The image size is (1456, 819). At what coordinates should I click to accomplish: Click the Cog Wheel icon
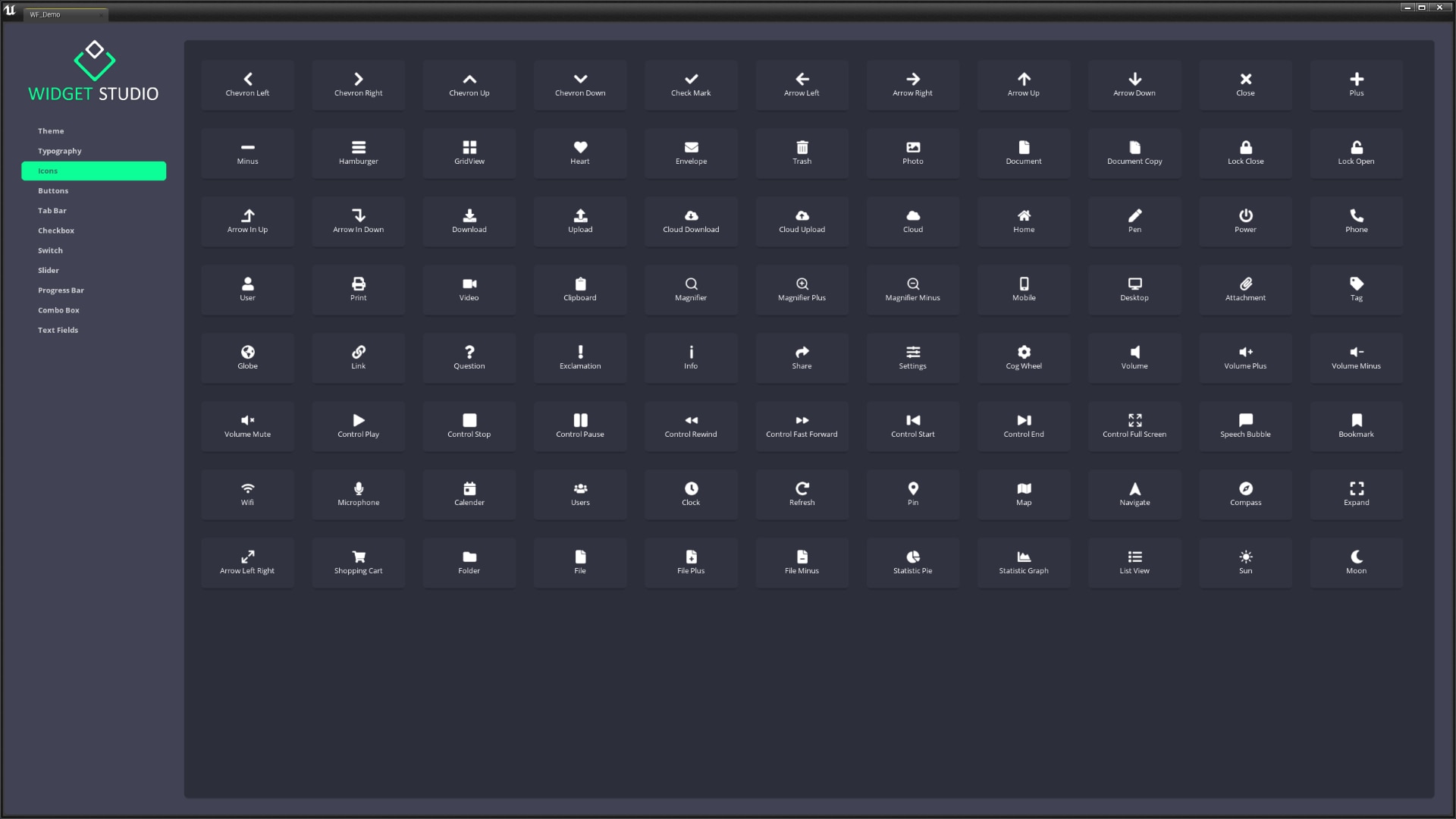point(1023,357)
